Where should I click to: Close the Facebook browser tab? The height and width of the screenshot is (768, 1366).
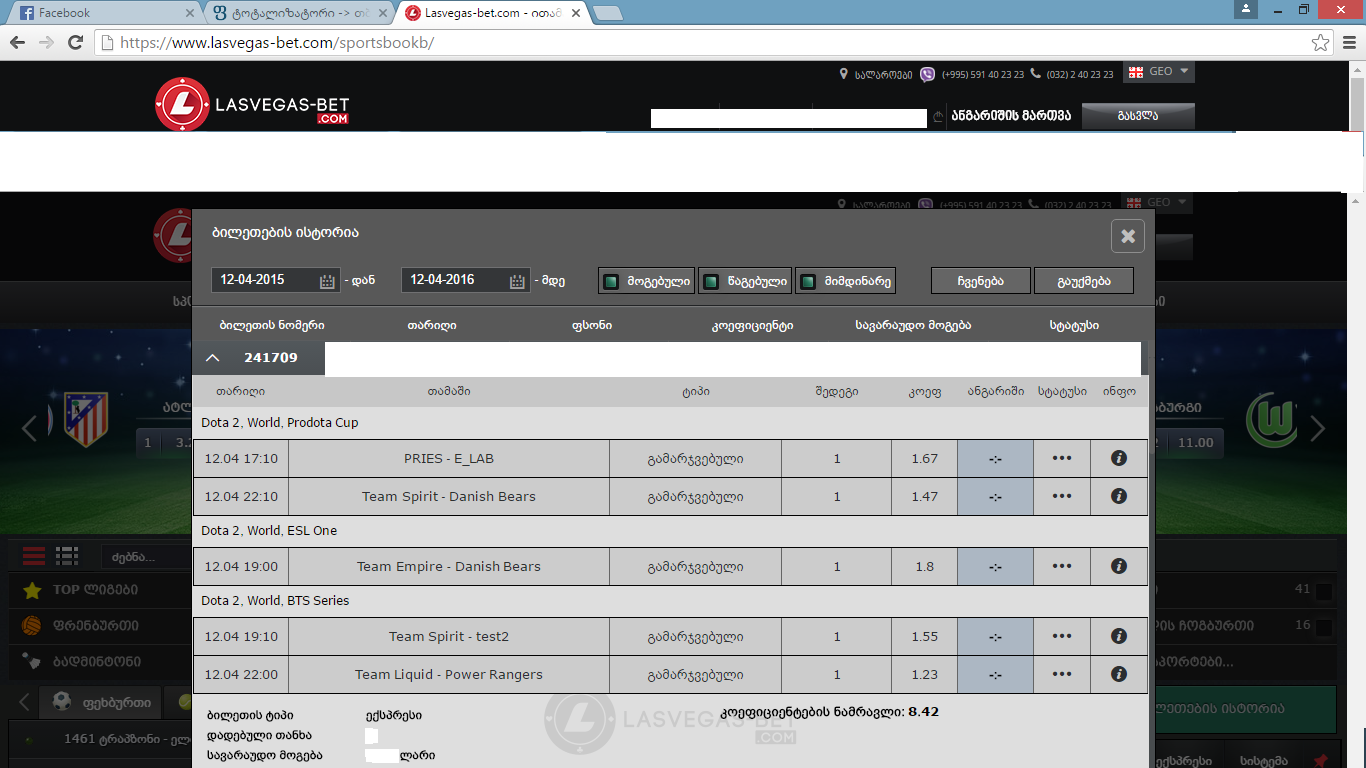[x=190, y=13]
